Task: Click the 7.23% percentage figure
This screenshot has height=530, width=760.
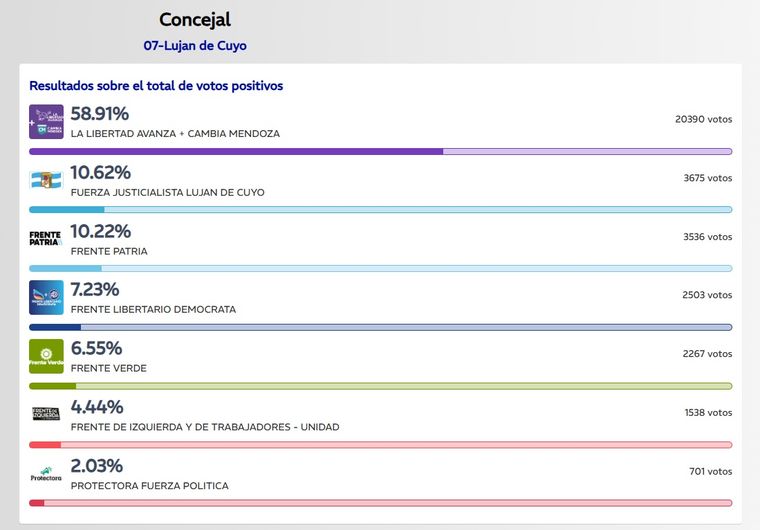Action: 95,289
